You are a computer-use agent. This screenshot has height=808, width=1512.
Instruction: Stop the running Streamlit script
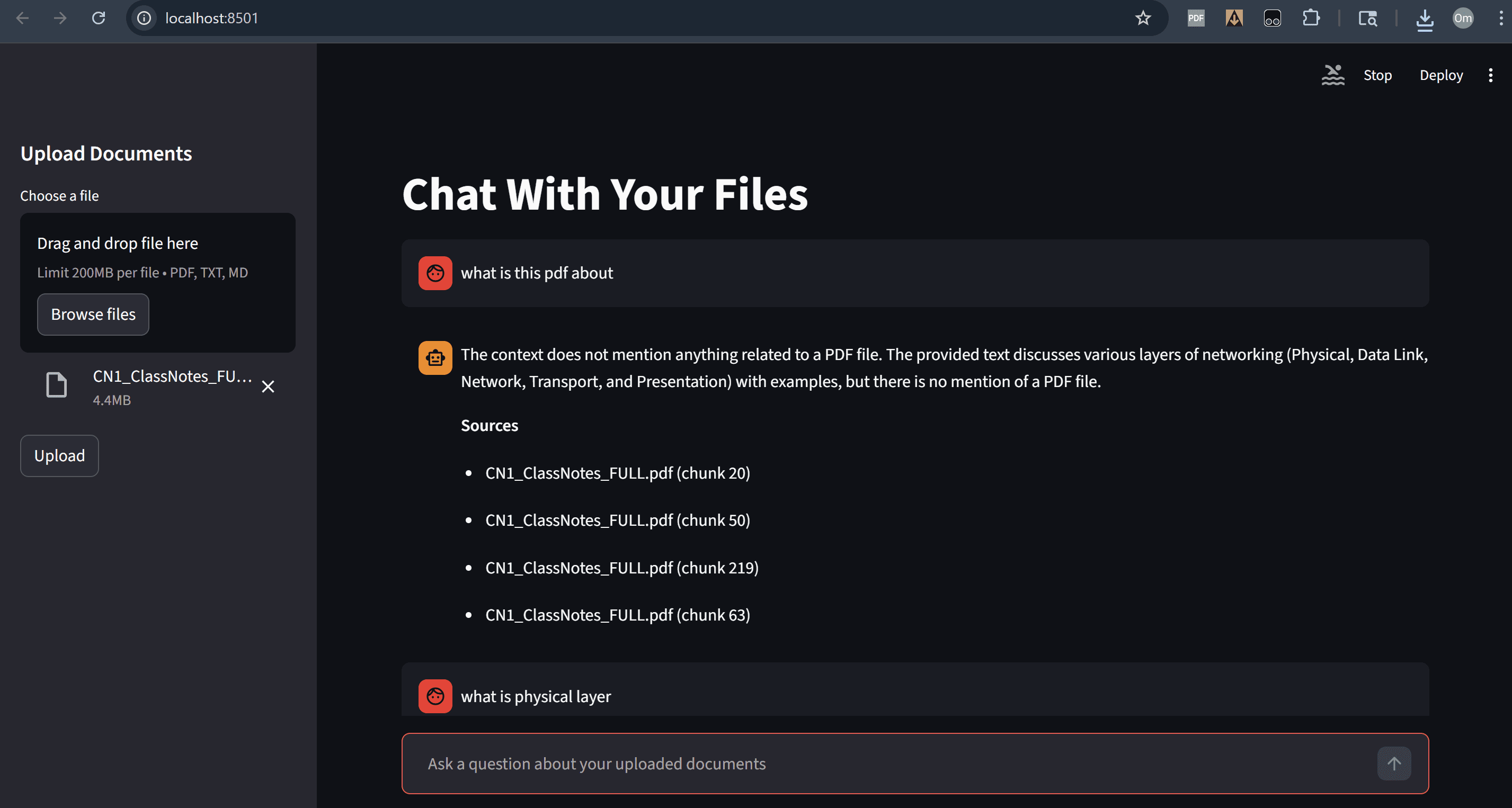click(x=1377, y=75)
